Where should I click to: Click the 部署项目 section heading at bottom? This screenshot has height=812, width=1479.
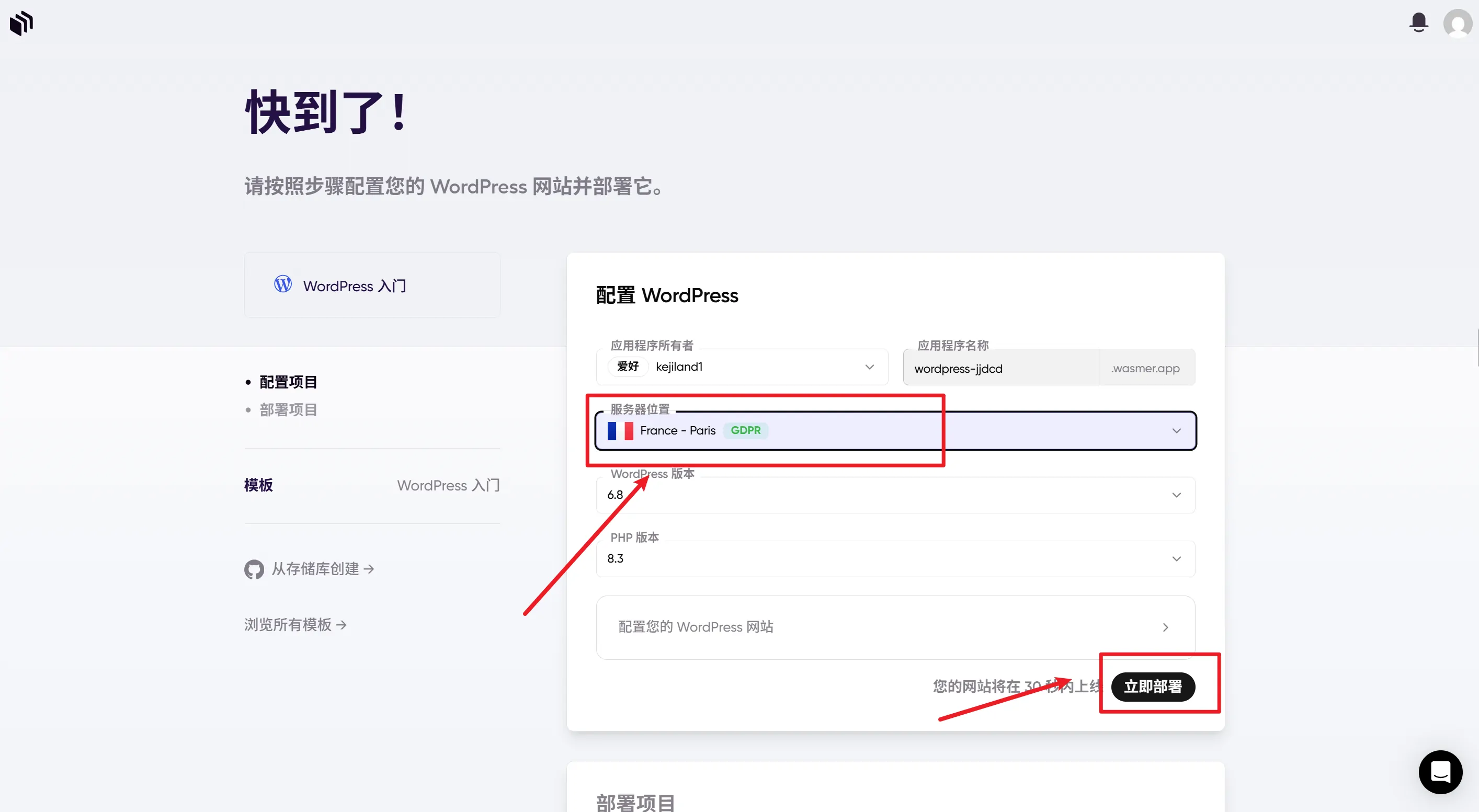(635, 802)
